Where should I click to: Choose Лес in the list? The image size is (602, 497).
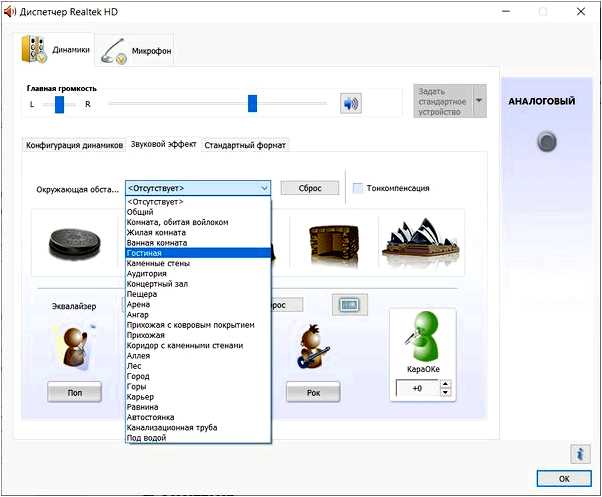pyautogui.click(x=198, y=366)
